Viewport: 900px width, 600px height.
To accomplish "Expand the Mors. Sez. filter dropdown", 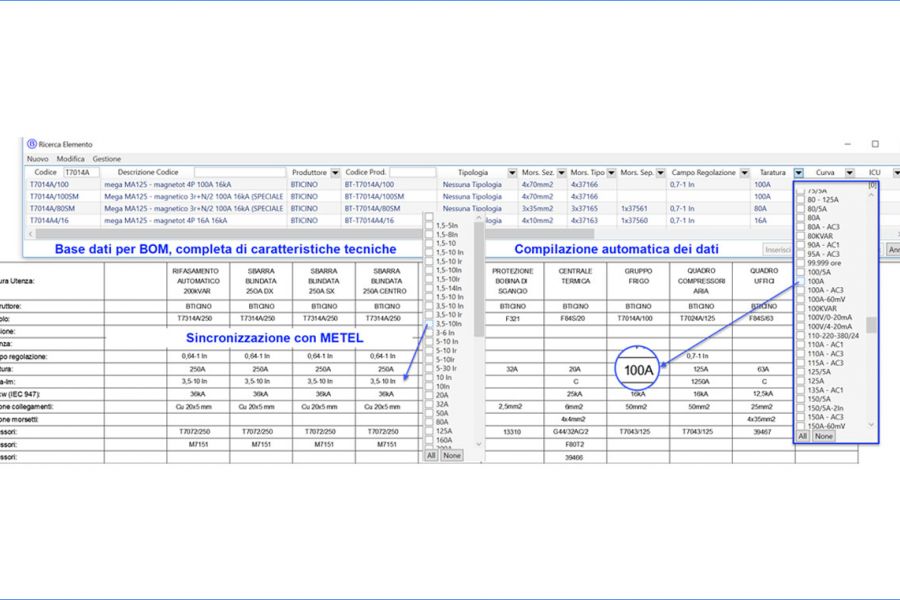I will pyautogui.click(x=562, y=173).
